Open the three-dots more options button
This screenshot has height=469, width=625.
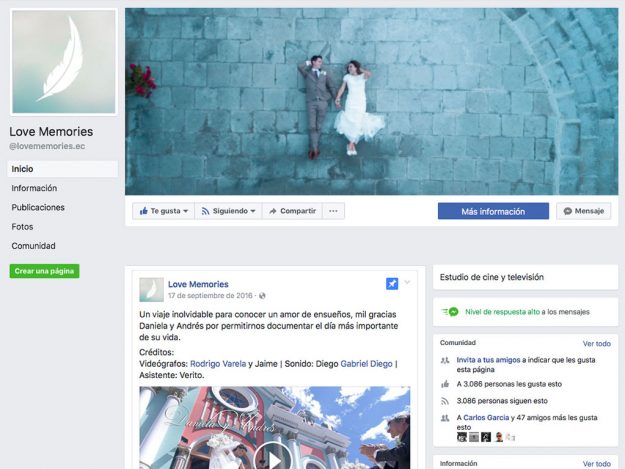pos(334,211)
